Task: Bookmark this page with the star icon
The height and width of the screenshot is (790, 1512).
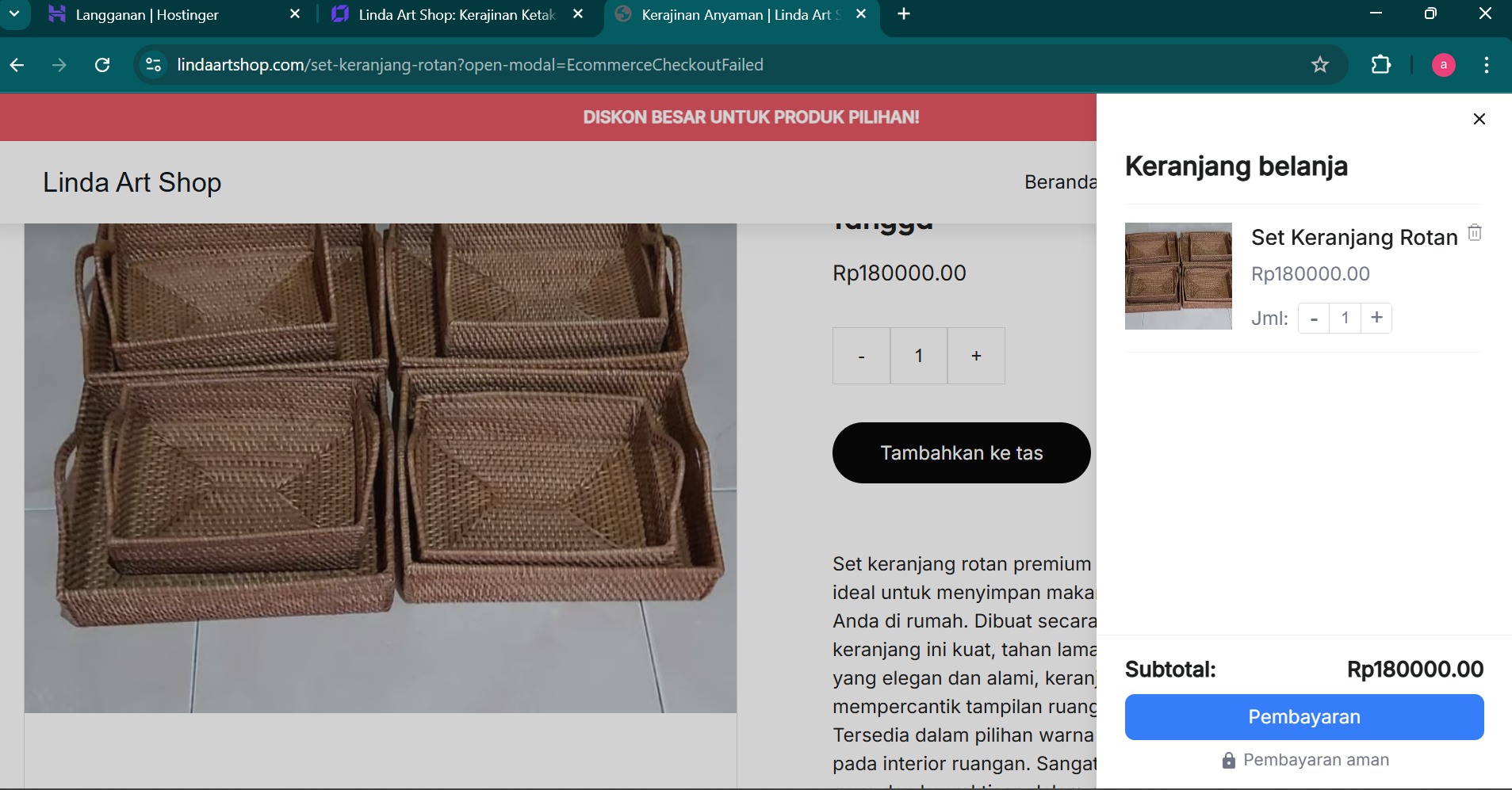Action: [x=1319, y=65]
